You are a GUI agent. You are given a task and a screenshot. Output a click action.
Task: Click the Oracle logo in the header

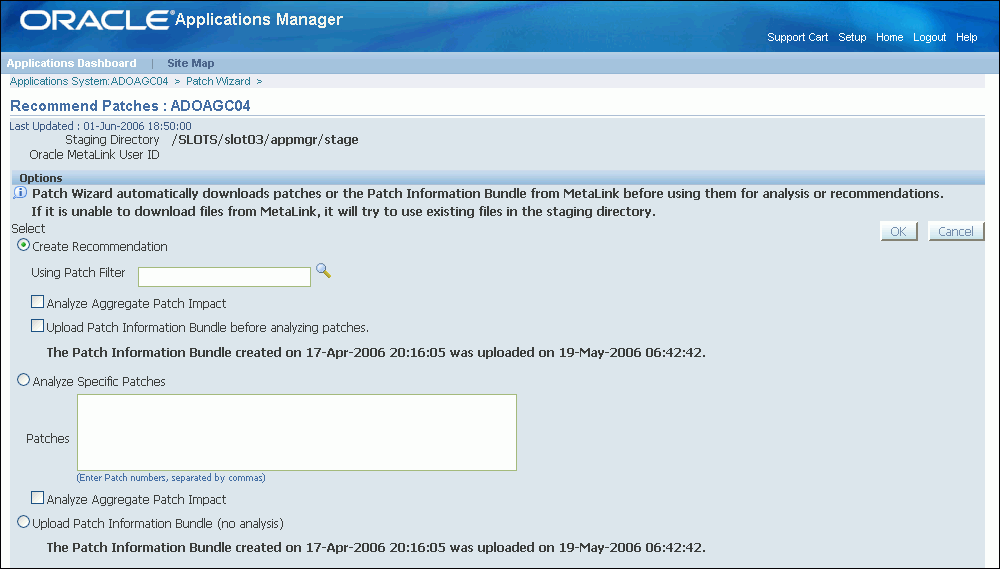96,20
